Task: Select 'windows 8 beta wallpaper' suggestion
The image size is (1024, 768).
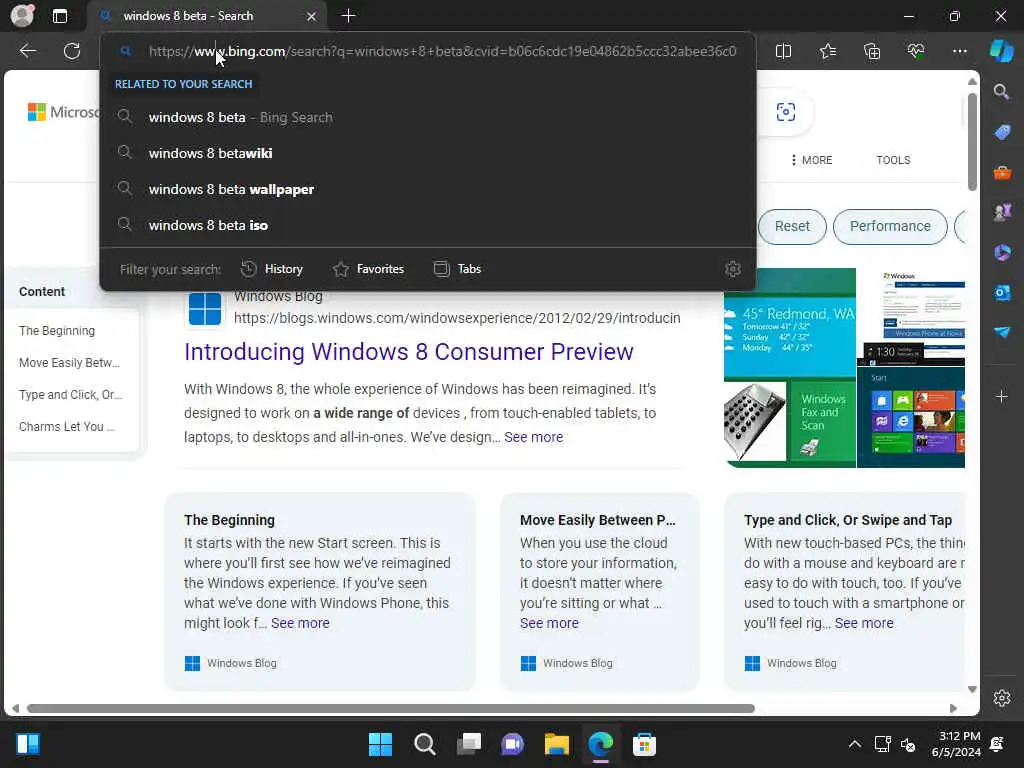Action: pyautogui.click(x=428, y=189)
